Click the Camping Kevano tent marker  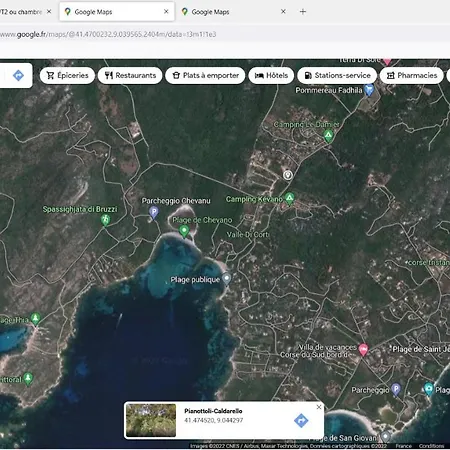click(290, 198)
